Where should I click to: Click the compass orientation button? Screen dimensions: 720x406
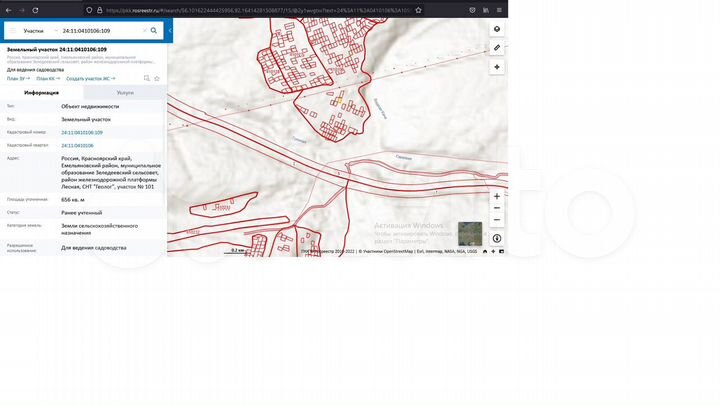[496, 238]
